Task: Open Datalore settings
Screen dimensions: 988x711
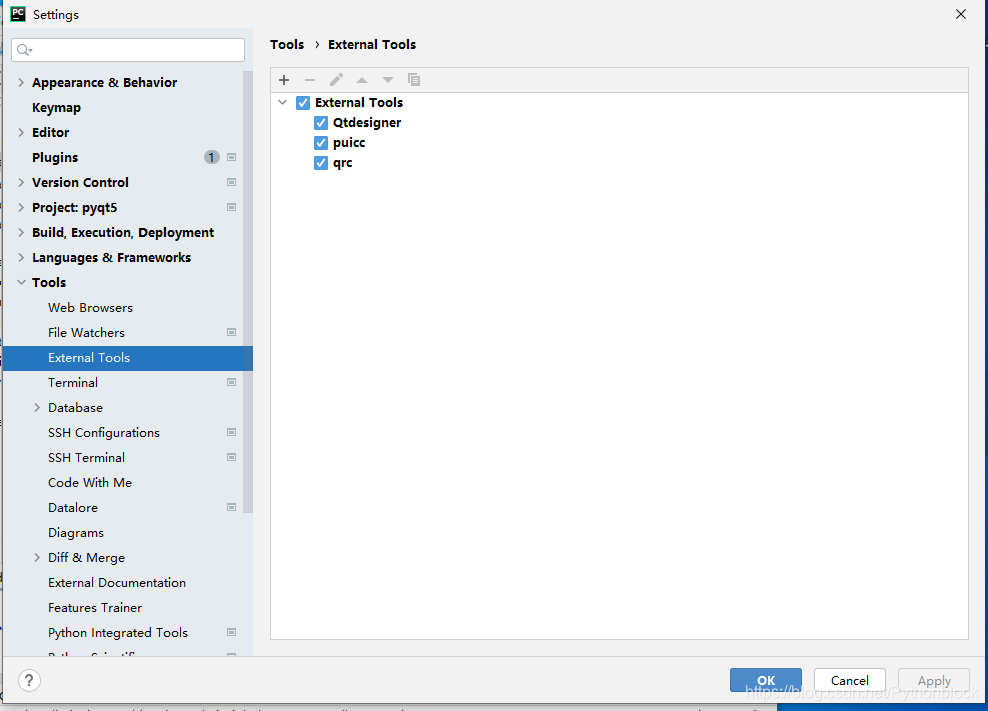Action: point(73,508)
